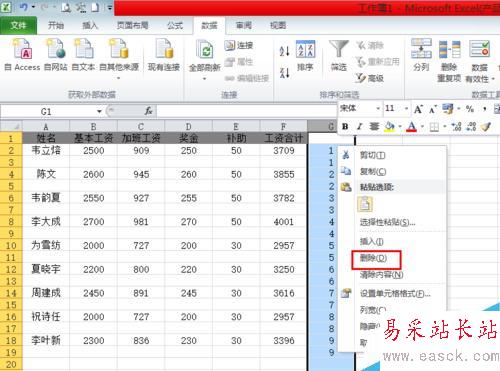This screenshot has height=371, width=500.
Task: Click format painter brush in mini toolbar
Action: 486,127
